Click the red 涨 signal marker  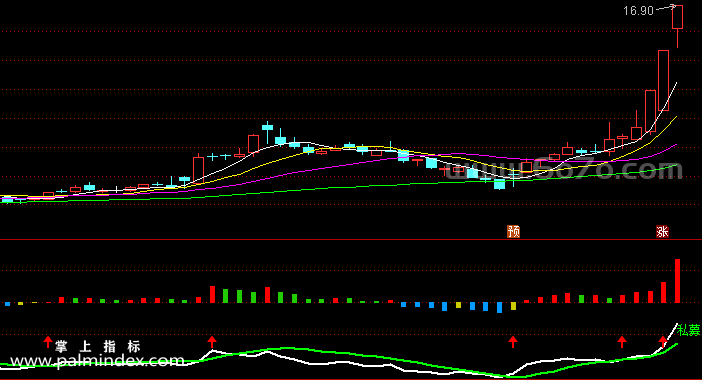662,231
